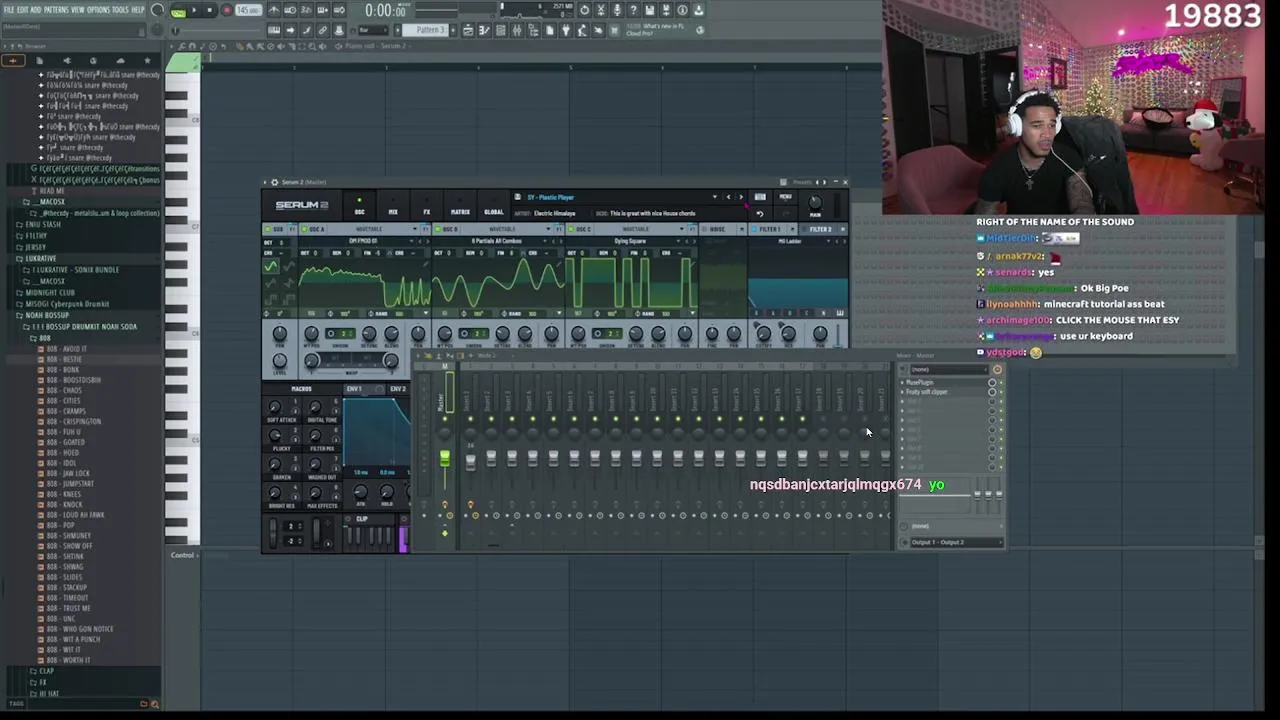Select the sine sub waveform shape
This screenshot has height=720, width=1280.
pos(270,268)
